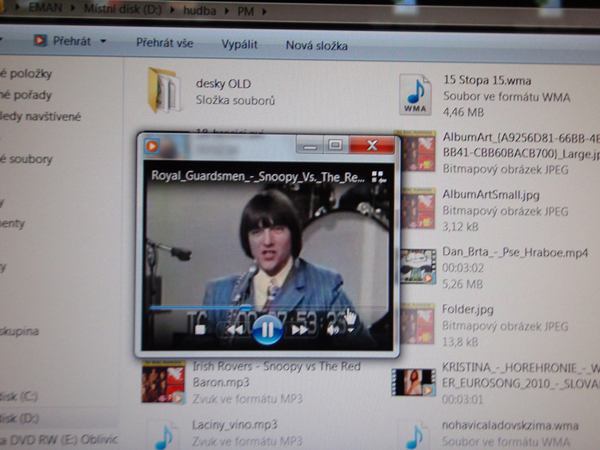Click the AlbumArtSmall.jpg file name

(x=491, y=195)
